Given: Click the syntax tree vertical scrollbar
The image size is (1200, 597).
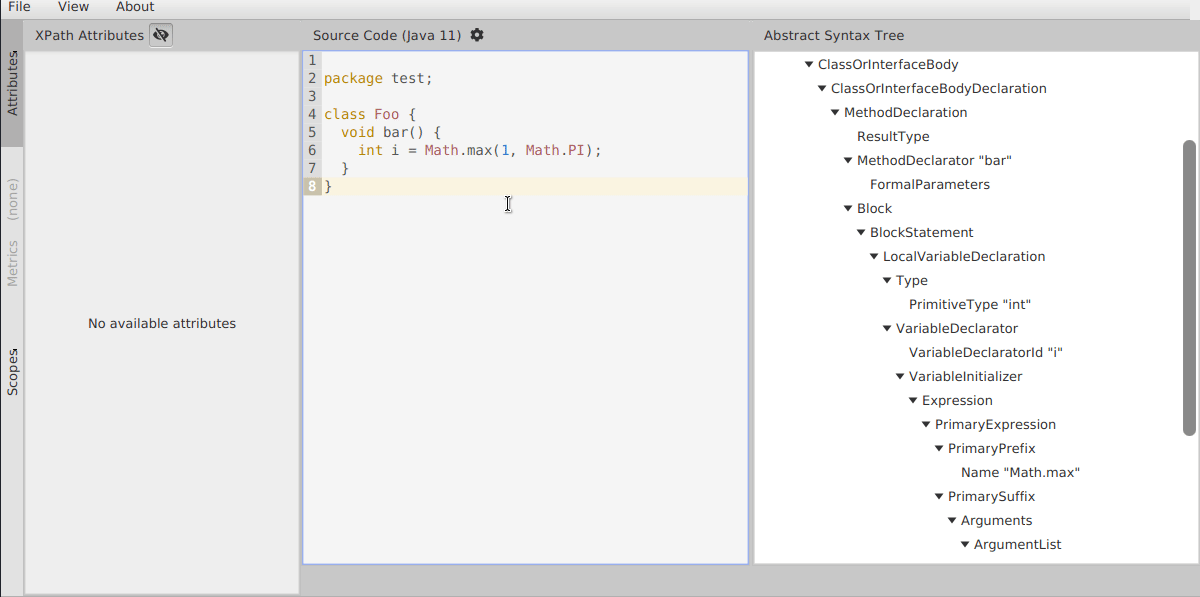Looking at the screenshot, I should pyautogui.click(x=1189, y=288).
